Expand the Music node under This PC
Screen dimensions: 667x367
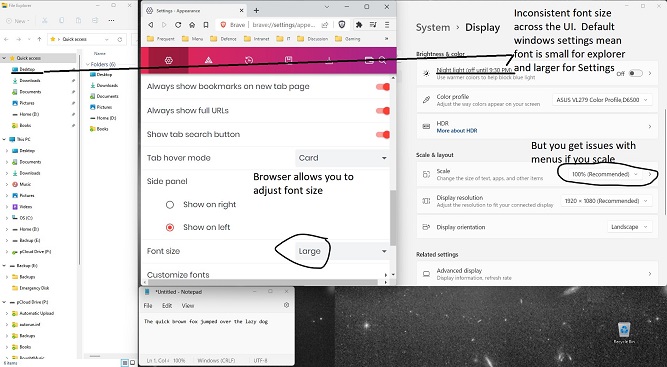click(x=7, y=185)
